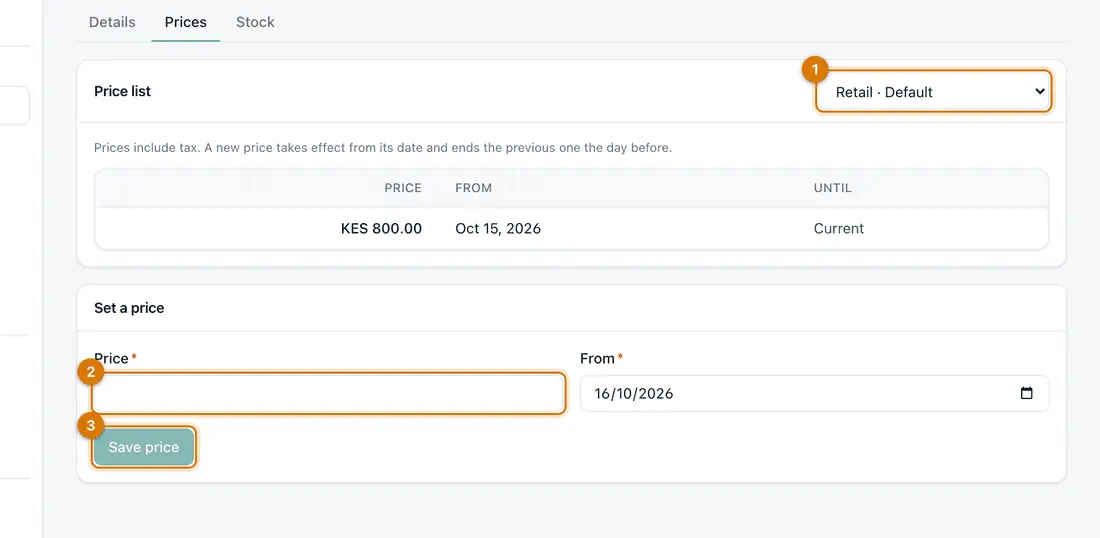The height and width of the screenshot is (538, 1100).
Task: Focus the From date field 16/10/2026
Action: coord(814,394)
